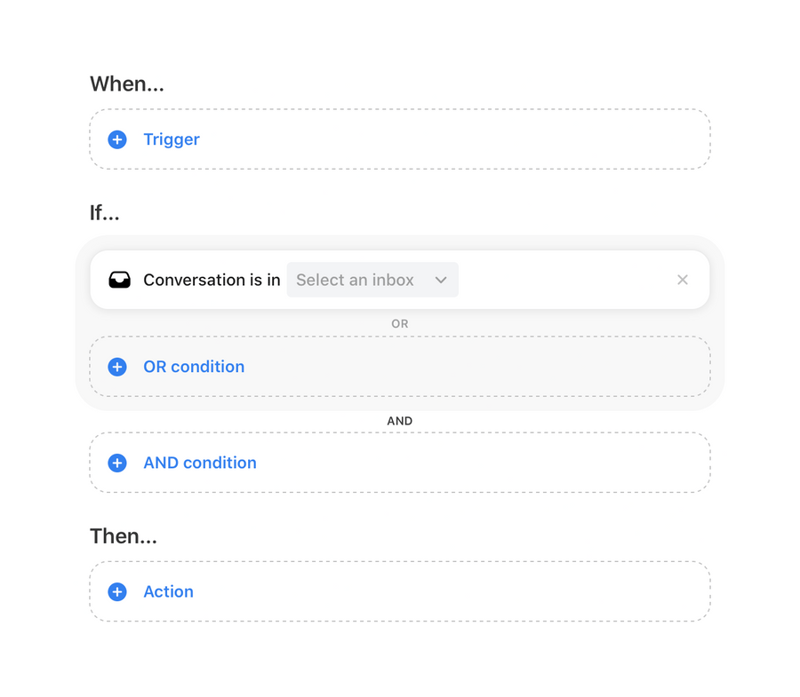Click the Then... section heading
This screenshot has height=697, width=800.
[x=122, y=536]
